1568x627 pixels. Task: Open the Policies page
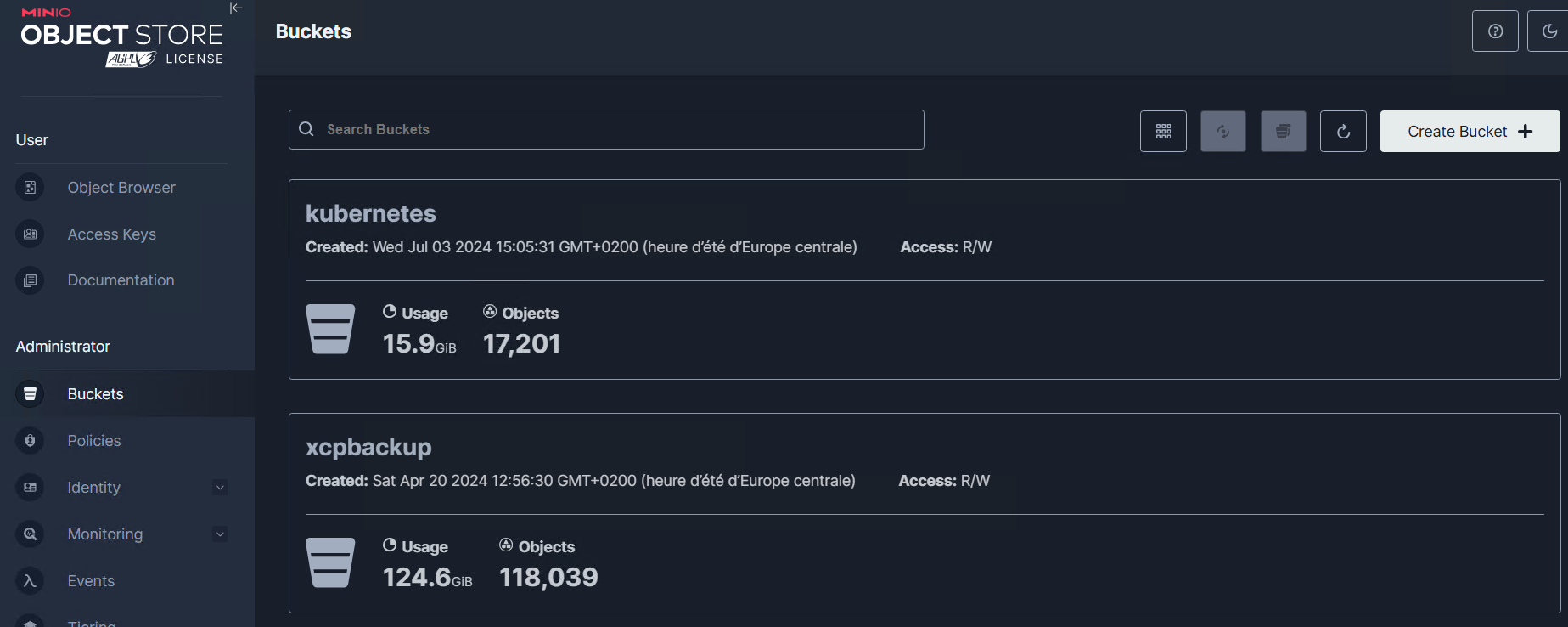point(94,441)
